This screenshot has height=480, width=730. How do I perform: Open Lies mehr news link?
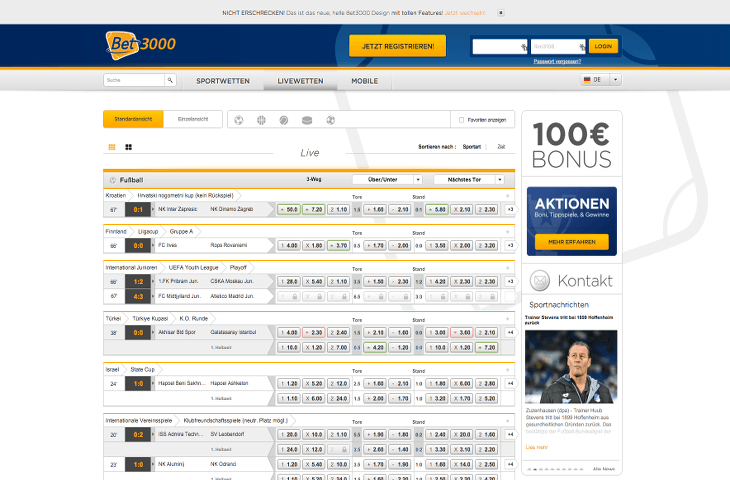(537, 447)
